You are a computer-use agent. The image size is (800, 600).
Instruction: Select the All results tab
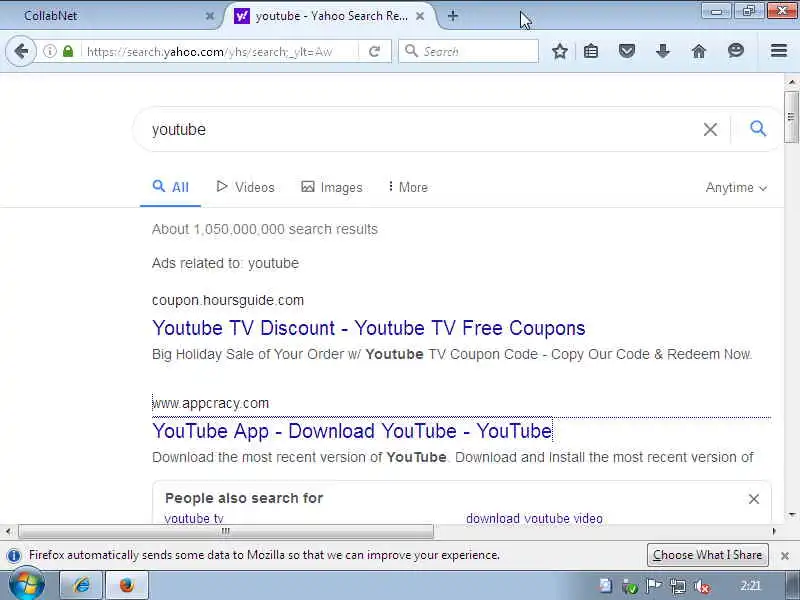pyautogui.click(x=170, y=187)
